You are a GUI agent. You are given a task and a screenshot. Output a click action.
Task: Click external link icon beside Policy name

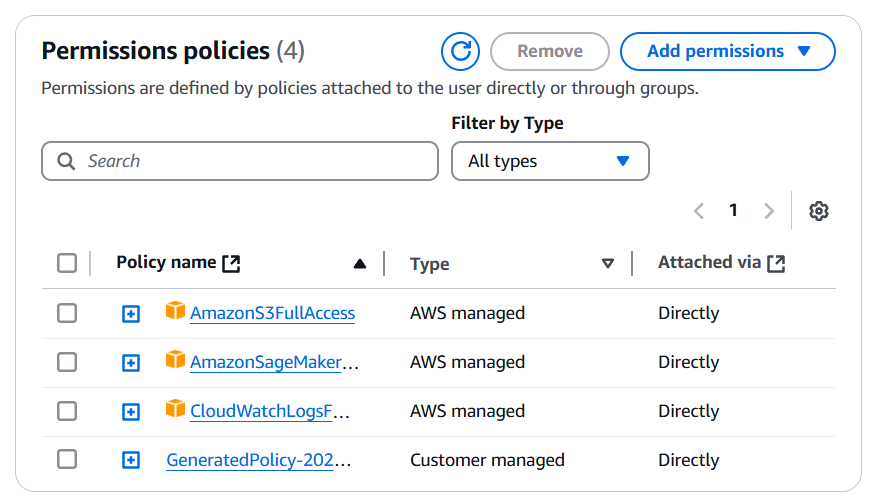point(231,264)
